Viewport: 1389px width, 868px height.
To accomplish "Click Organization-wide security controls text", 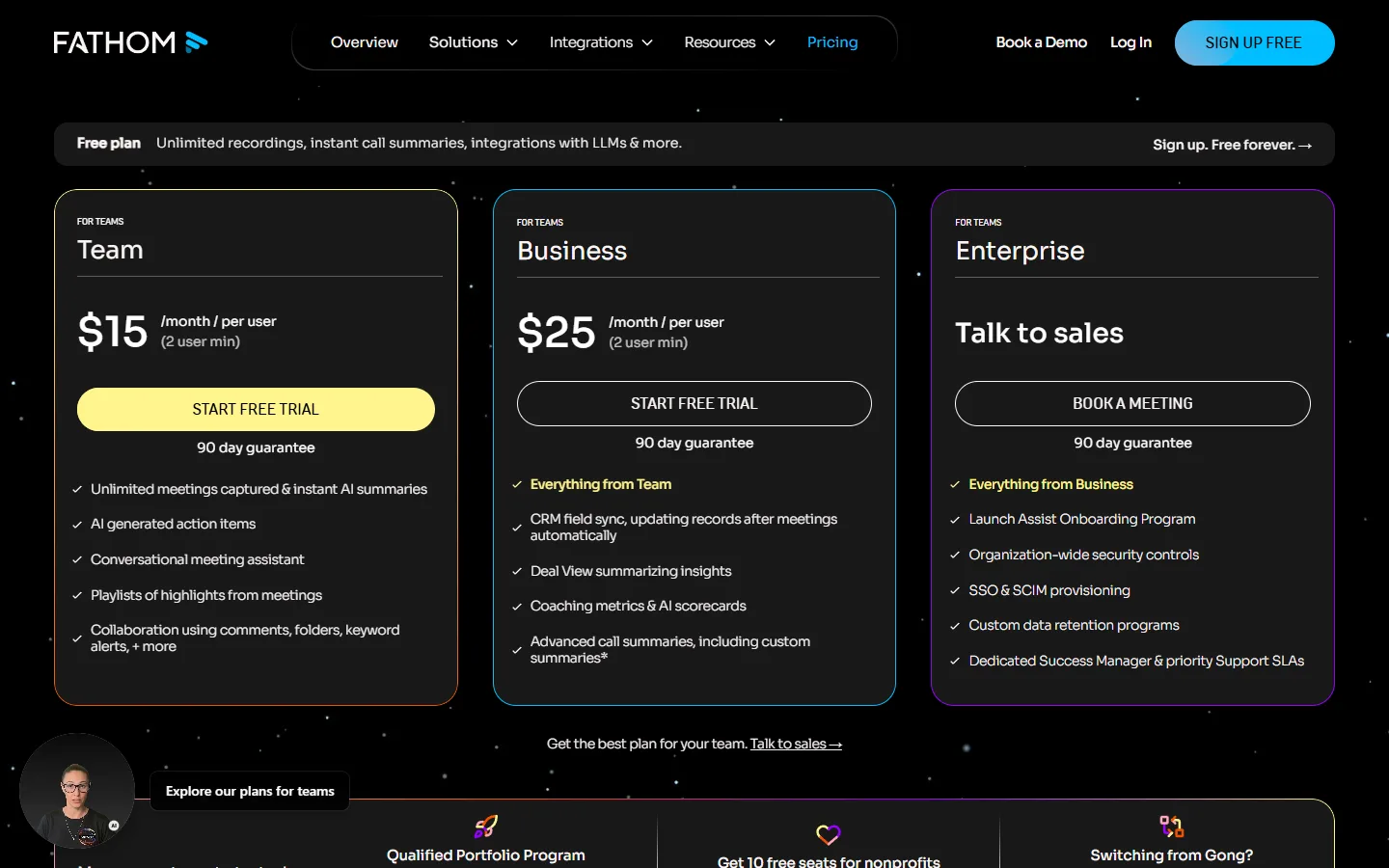I will [x=1083, y=555].
